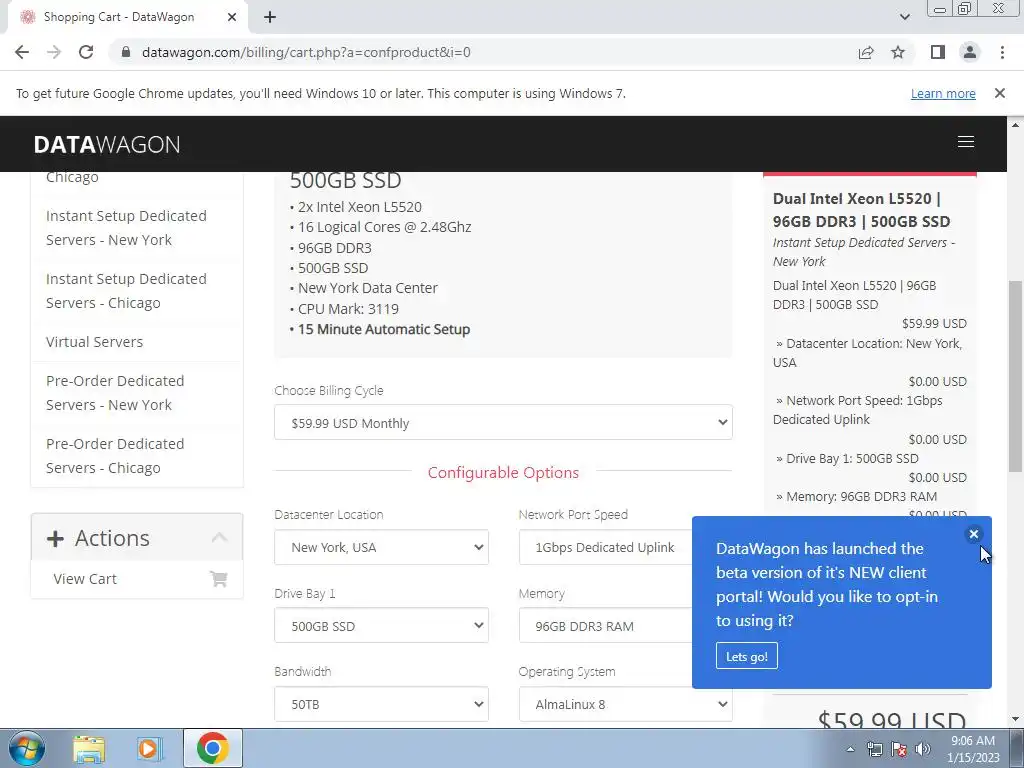Click the plus icon beside Actions
Image resolution: width=1024 pixels, height=768 pixels.
(x=56, y=538)
